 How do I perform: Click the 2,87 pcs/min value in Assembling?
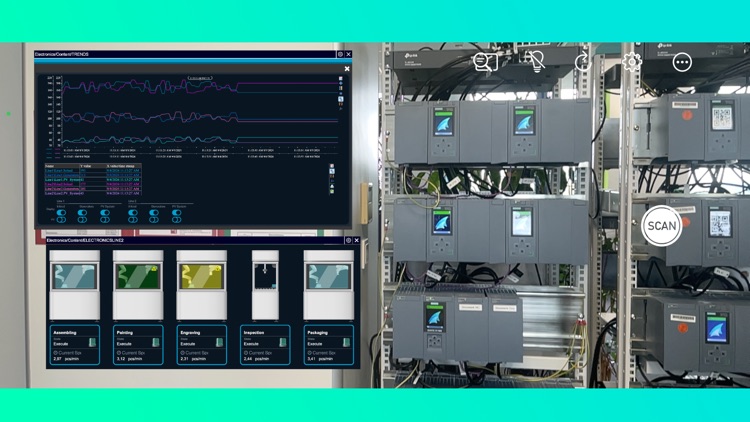coord(66,359)
